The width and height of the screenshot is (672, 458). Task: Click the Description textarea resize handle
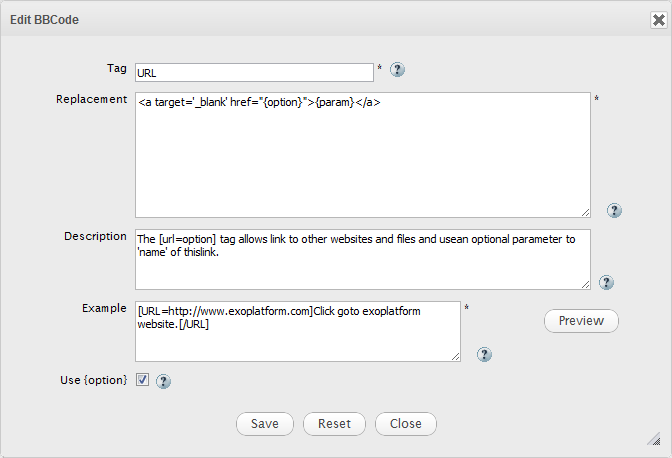pos(584,283)
